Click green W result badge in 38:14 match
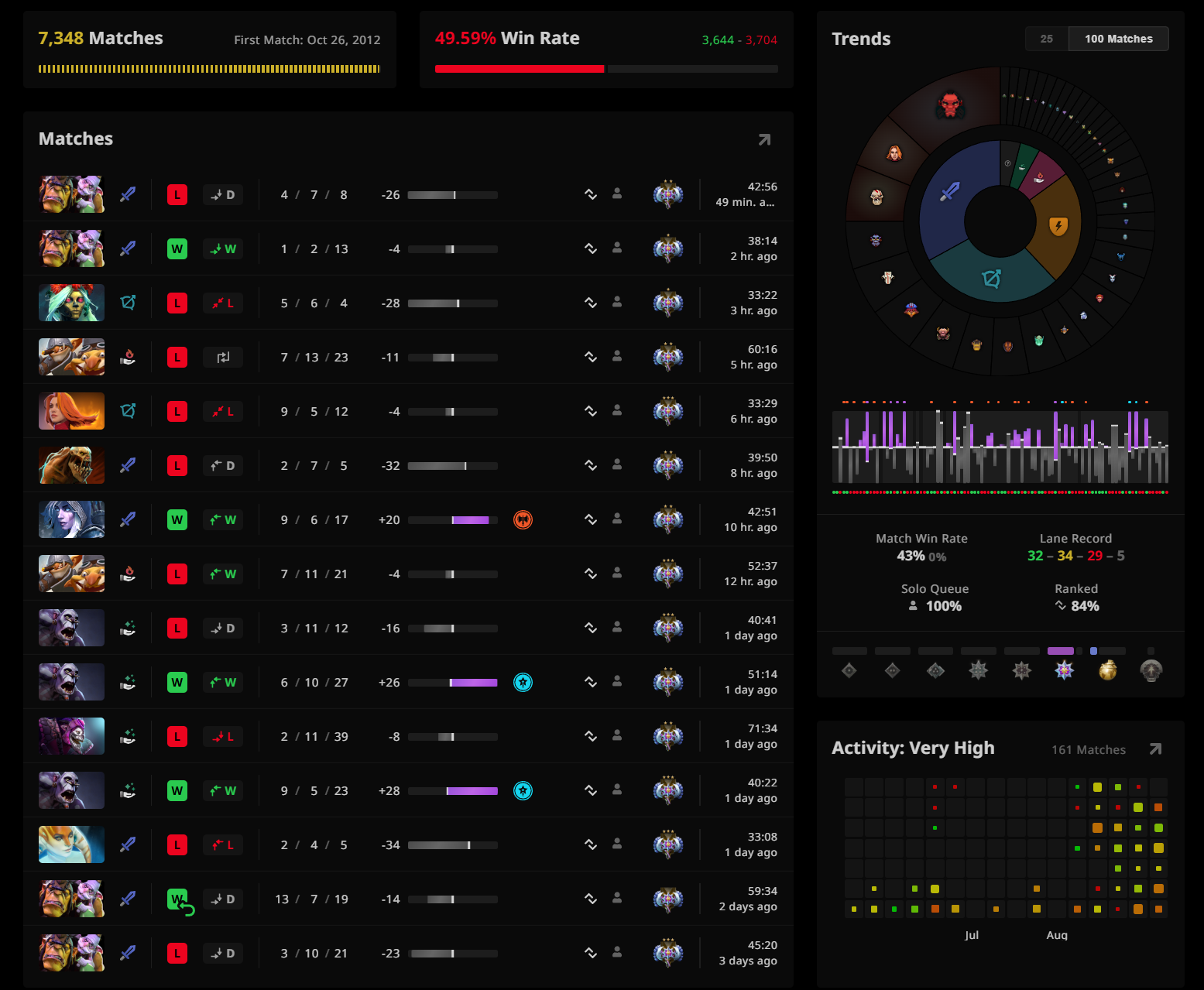Viewport: 1204px width, 990px height. click(177, 248)
